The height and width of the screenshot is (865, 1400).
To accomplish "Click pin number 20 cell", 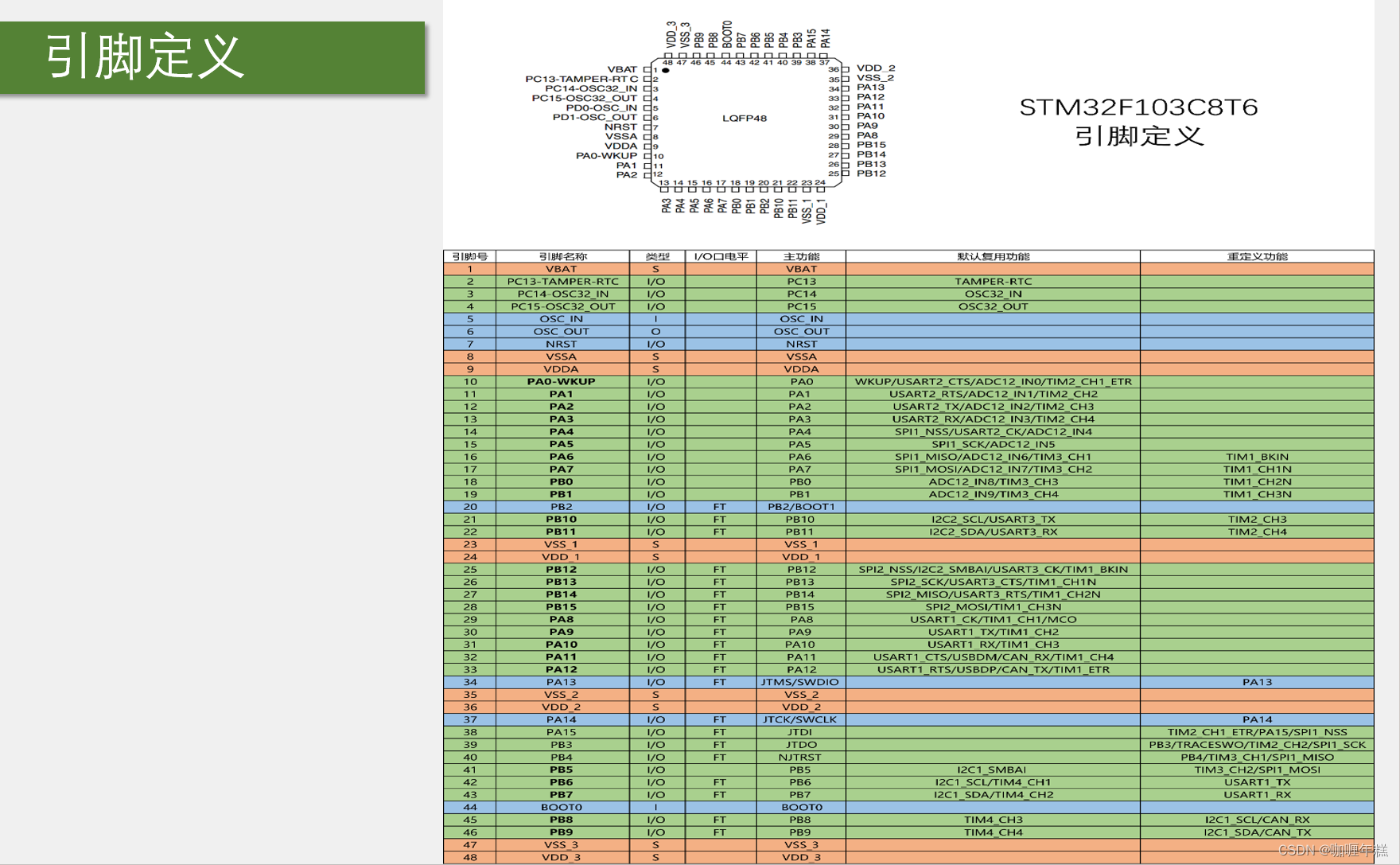I will click(x=470, y=507).
